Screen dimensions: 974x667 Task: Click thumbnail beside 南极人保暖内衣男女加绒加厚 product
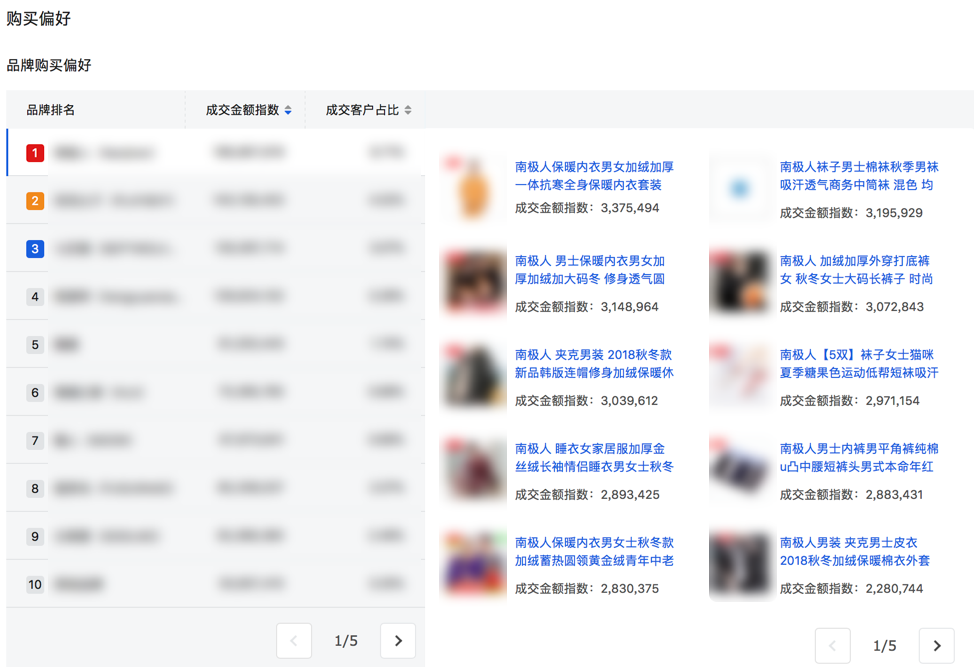[473, 188]
